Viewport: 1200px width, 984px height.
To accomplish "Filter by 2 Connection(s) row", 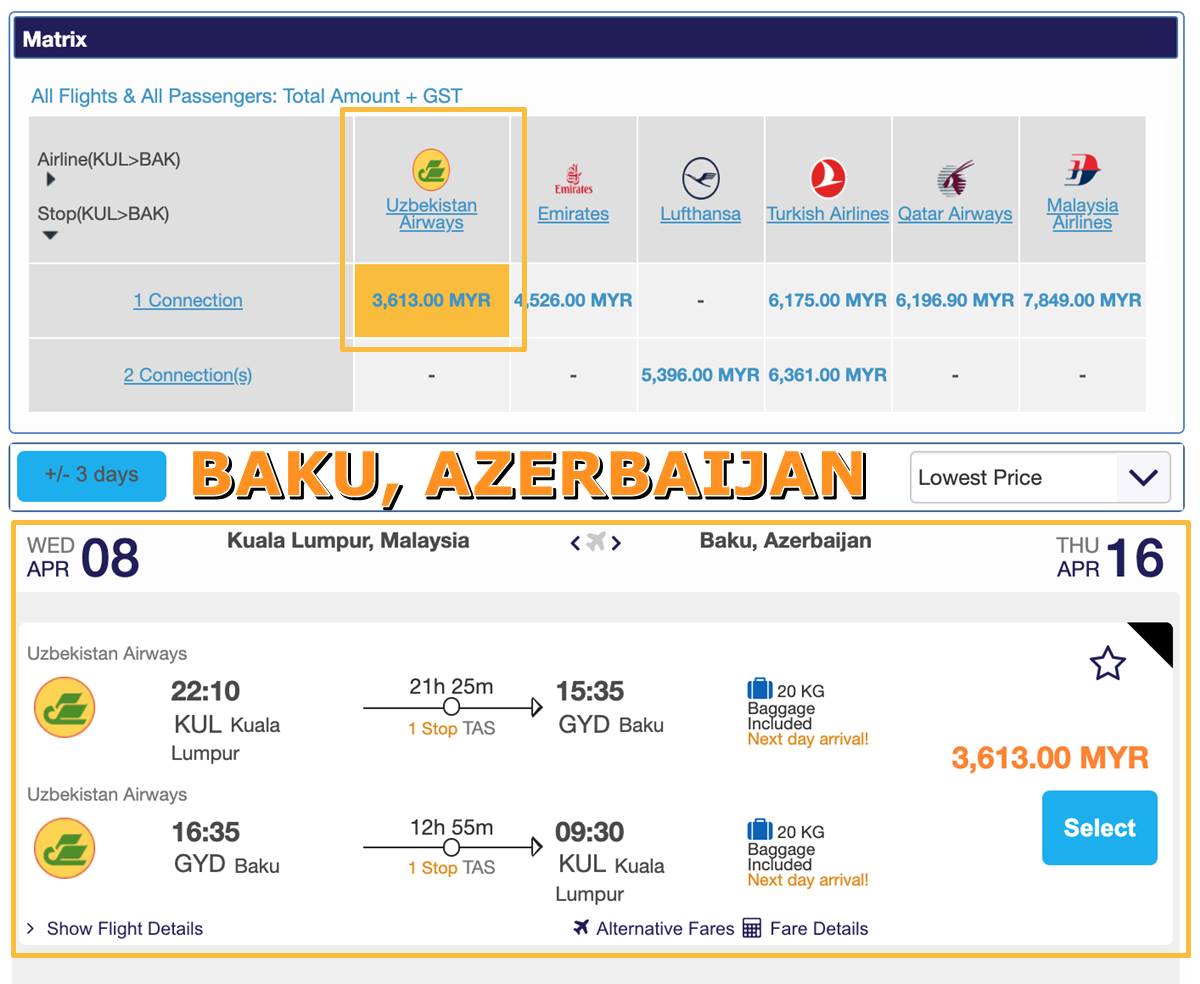I will pyautogui.click(x=188, y=375).
